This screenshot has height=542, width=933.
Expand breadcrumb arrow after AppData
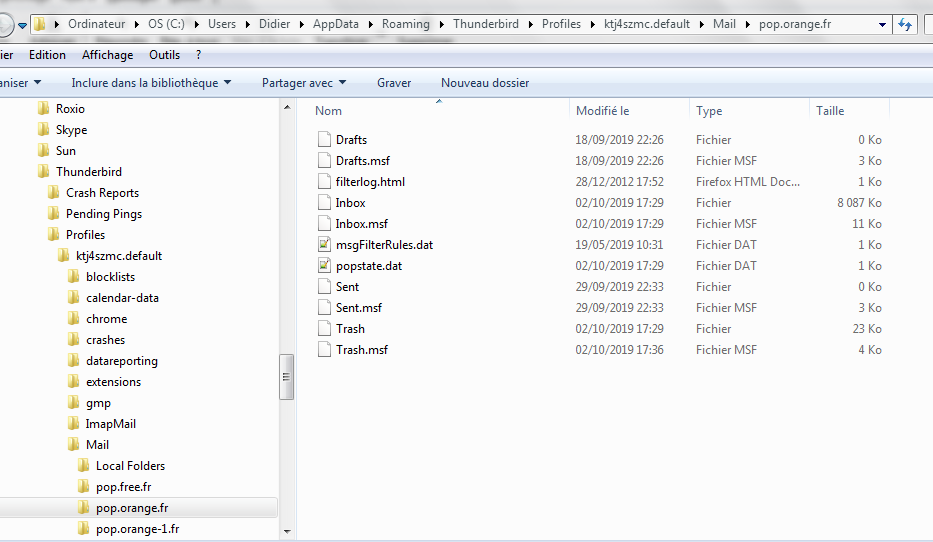pyautogui.click(x=371, y=24)
